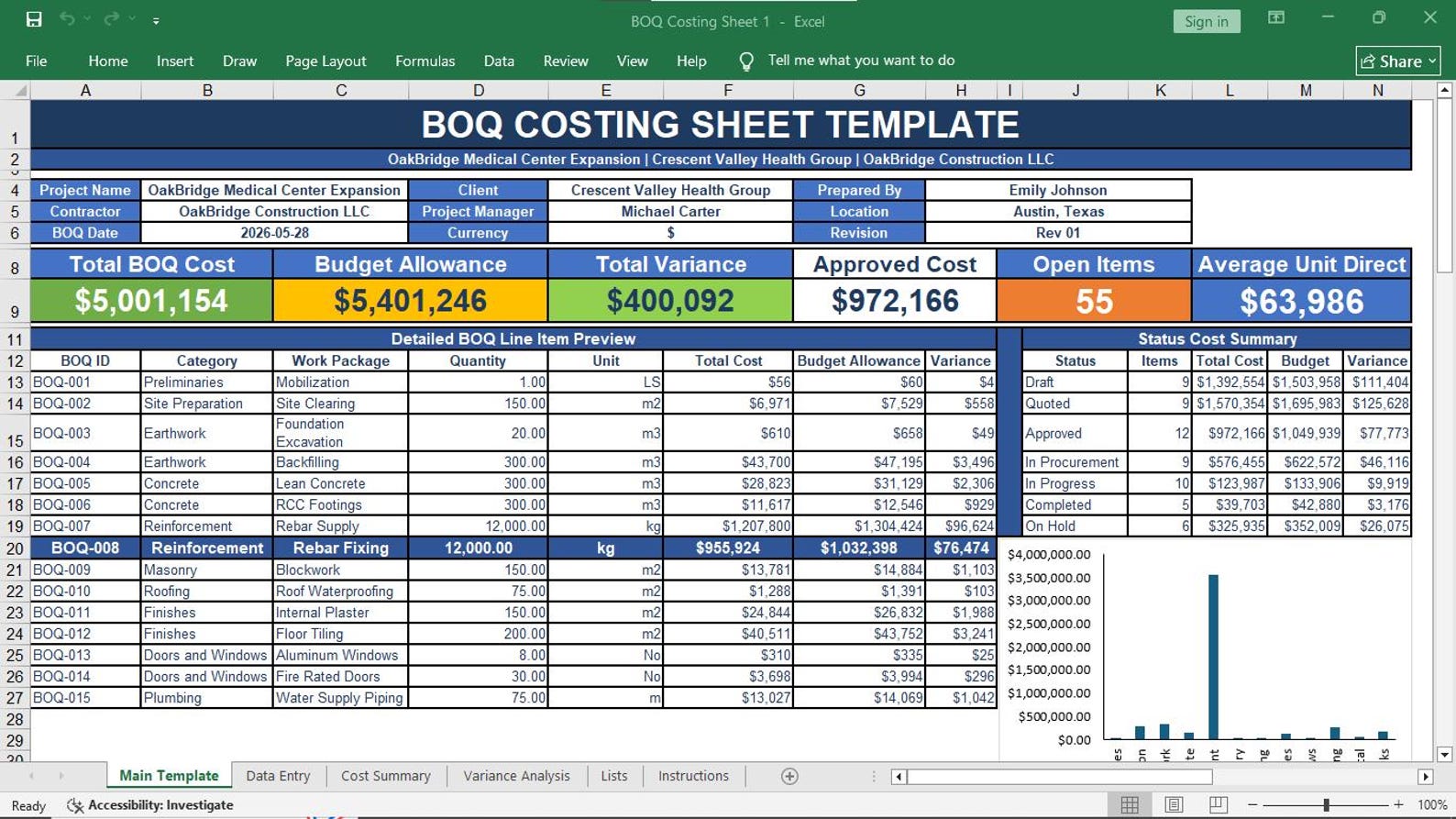This screenshot has width=1456, height=819.
Task: Open the Home ribbon tab
Action: pos(108,61)
